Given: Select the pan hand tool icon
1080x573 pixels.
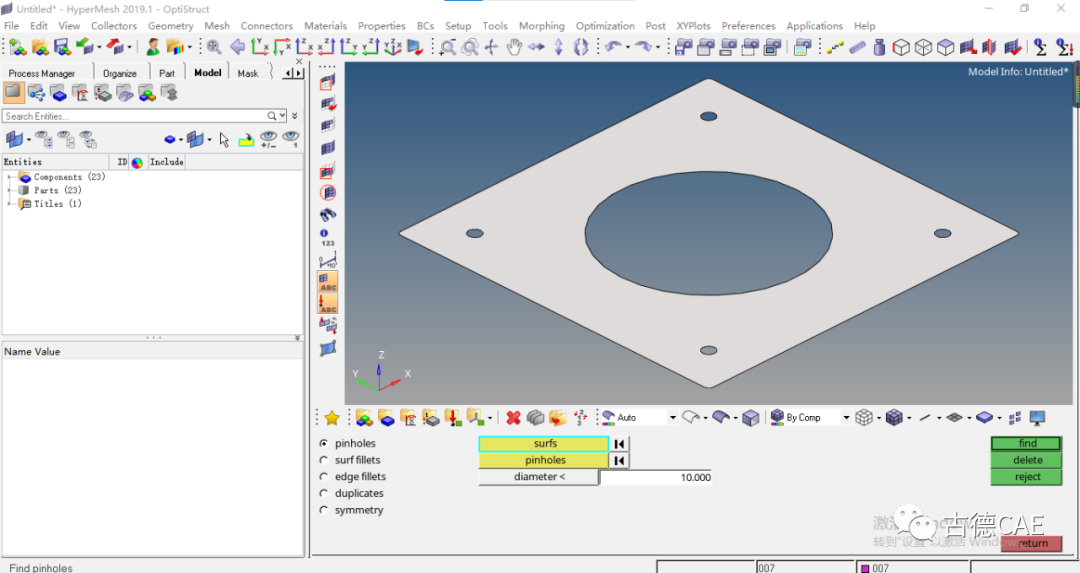Looking at the screenshot, I should click(x=515, y=47).
